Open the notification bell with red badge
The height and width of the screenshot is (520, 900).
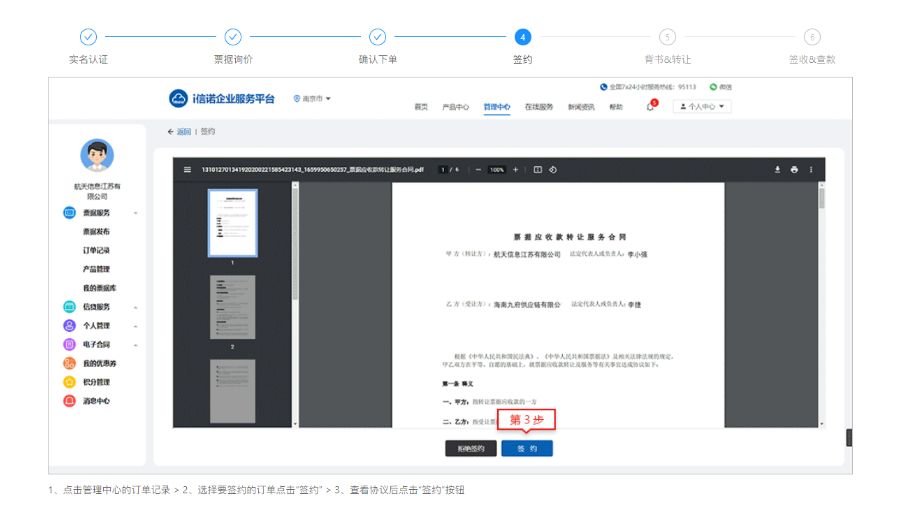[650, 106]
